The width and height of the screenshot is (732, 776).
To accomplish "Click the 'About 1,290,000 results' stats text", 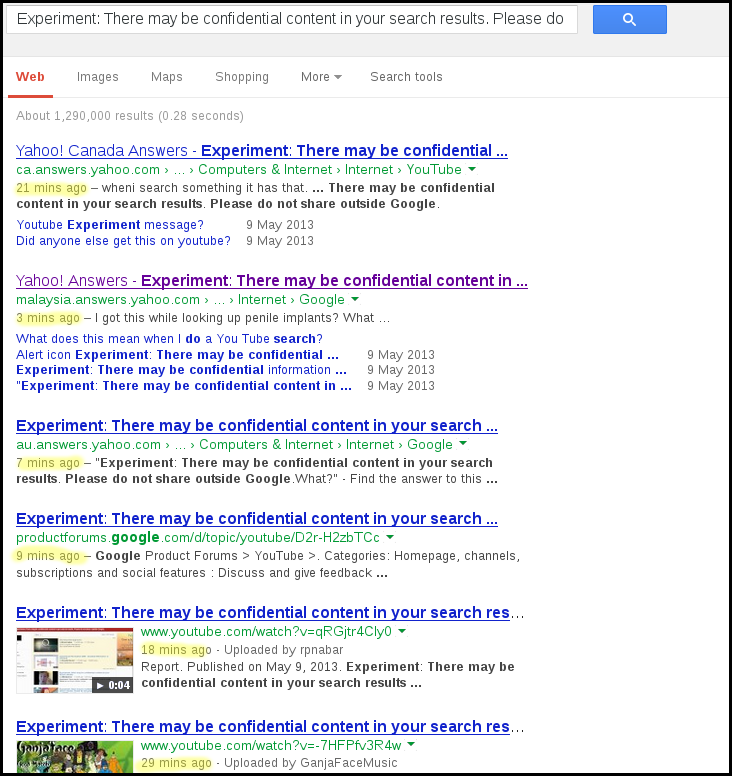I will (130, 116).
